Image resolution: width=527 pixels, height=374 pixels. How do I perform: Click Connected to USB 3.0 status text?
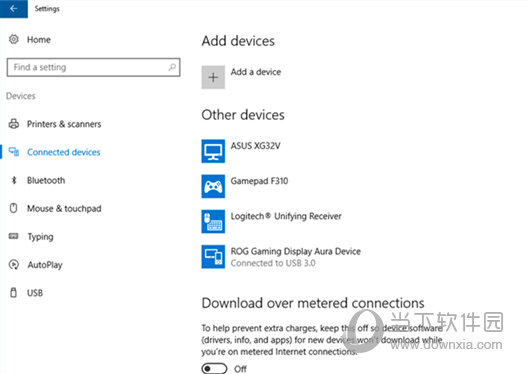coord(273,263)
